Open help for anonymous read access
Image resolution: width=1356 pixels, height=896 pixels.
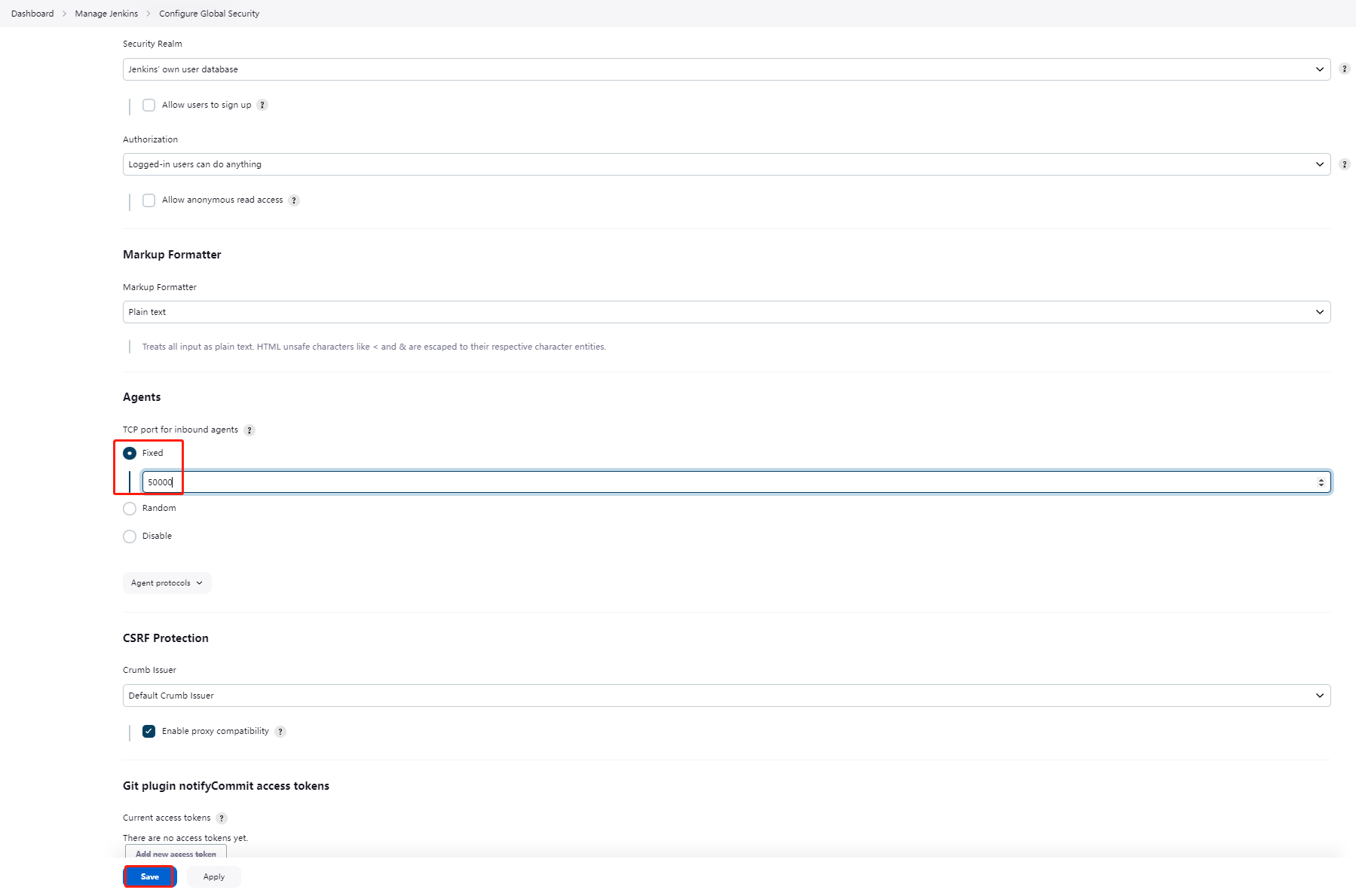click(x=294, y=200)
